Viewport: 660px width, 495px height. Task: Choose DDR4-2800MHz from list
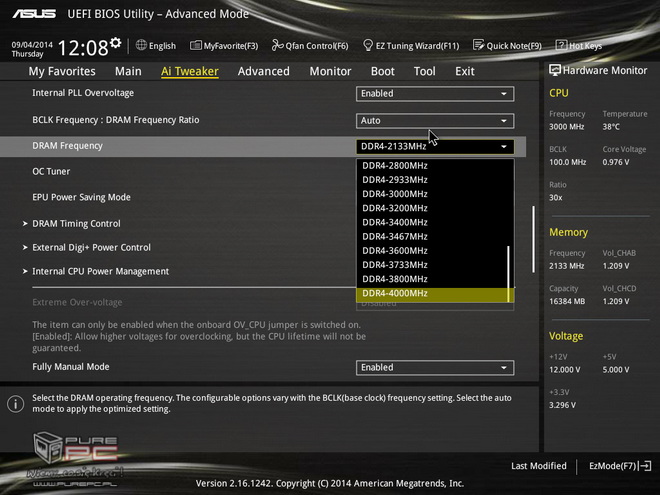(432, 166)
